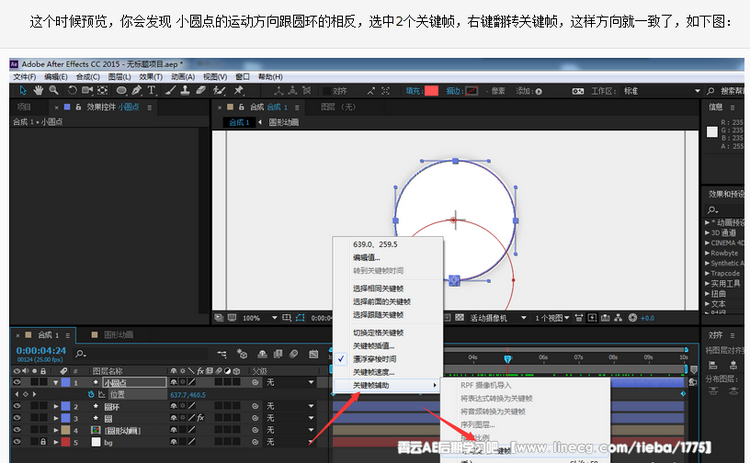Toggle transparency grid icon in viewer
Viewport: 750px width, 463px height.
pos(459,318)
